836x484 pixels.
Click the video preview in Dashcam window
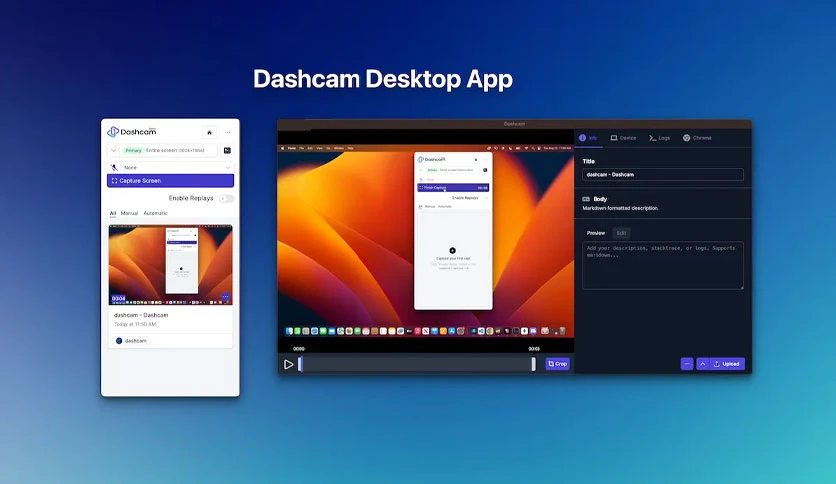(x=425, y=241)
